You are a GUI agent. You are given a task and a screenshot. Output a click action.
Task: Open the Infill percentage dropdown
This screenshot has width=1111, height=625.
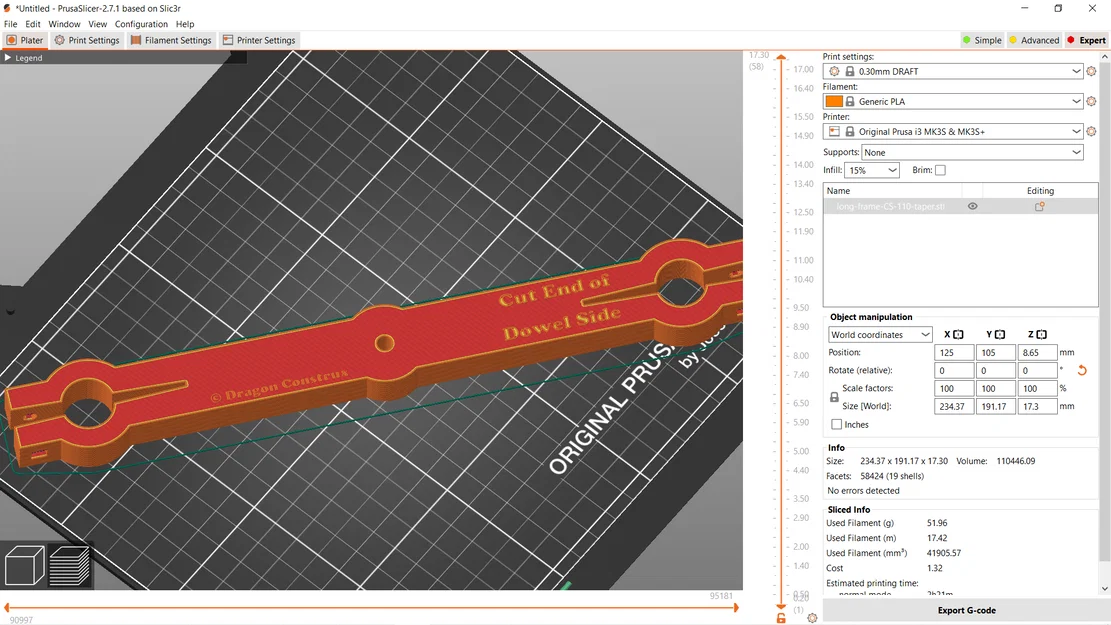pyautogui.click(x=872, y=170)
